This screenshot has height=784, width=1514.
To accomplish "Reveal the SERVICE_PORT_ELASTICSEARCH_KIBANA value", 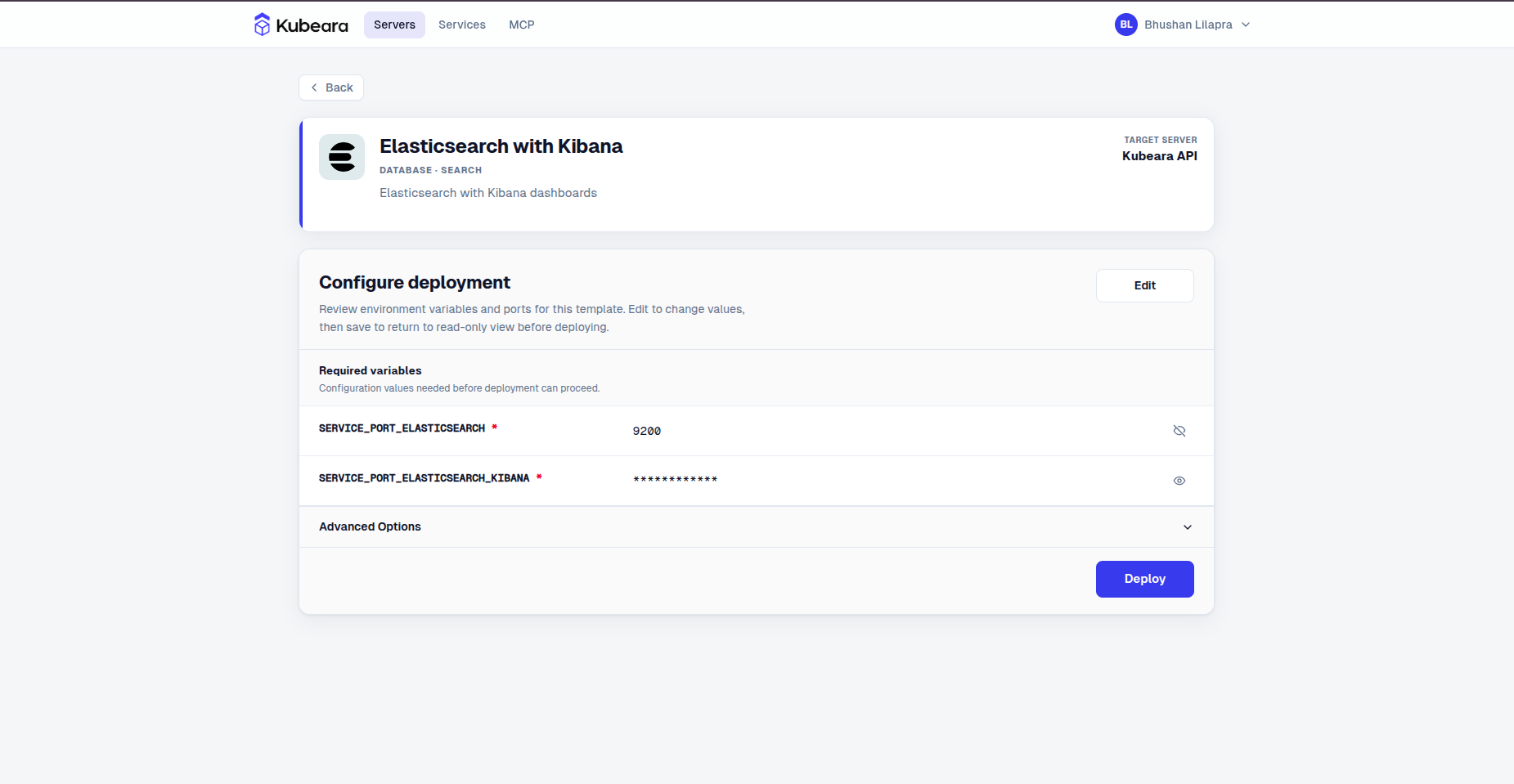I will [1179, 481].
